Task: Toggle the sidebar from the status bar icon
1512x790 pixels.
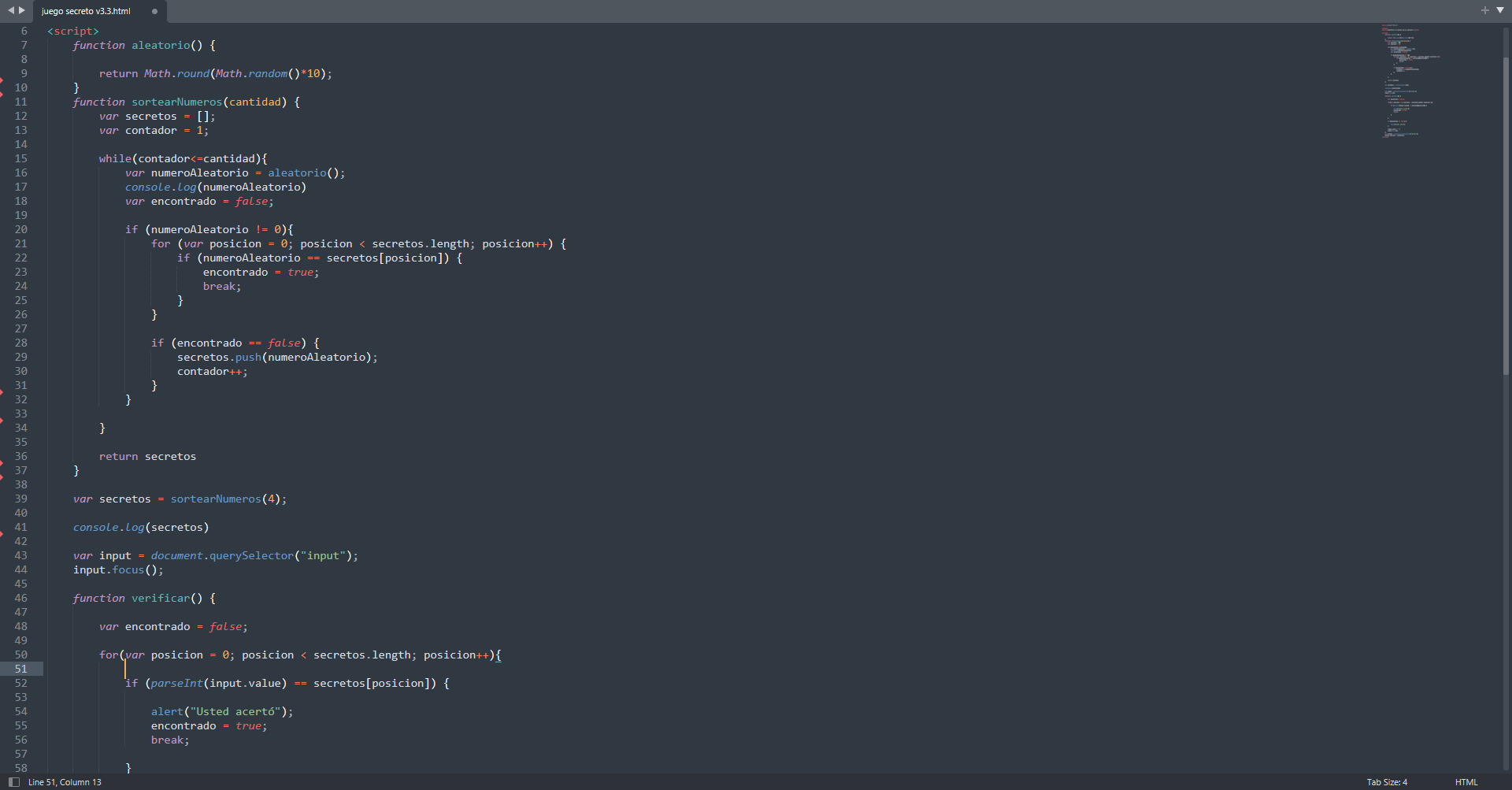Action: [x=13, y=782]
